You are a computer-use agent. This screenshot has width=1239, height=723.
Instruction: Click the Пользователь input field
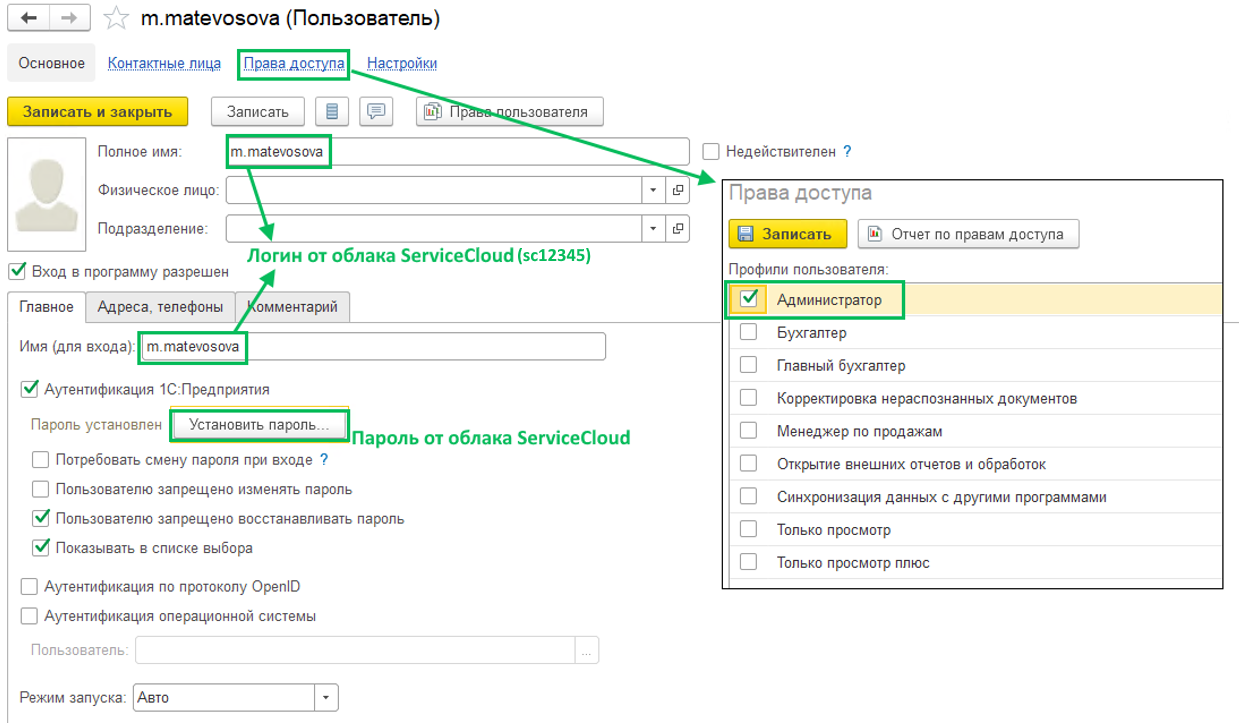pyautogui.click(x=355, y=650)
